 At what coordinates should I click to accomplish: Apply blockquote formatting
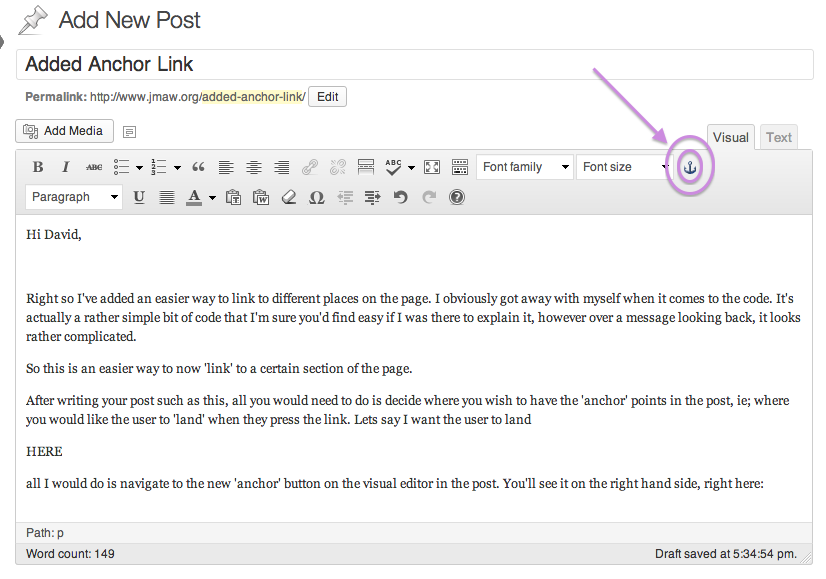click(x=198, y=168)
